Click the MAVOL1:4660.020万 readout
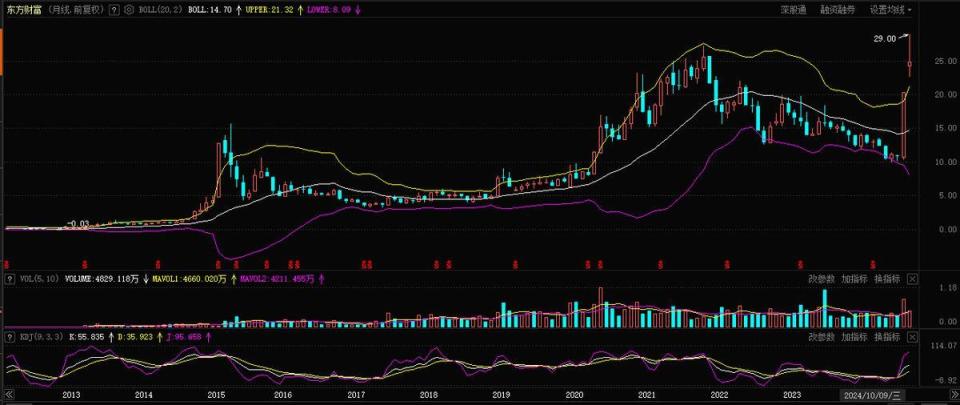Screen dimensions: 960x405 (x=189, y=279)
